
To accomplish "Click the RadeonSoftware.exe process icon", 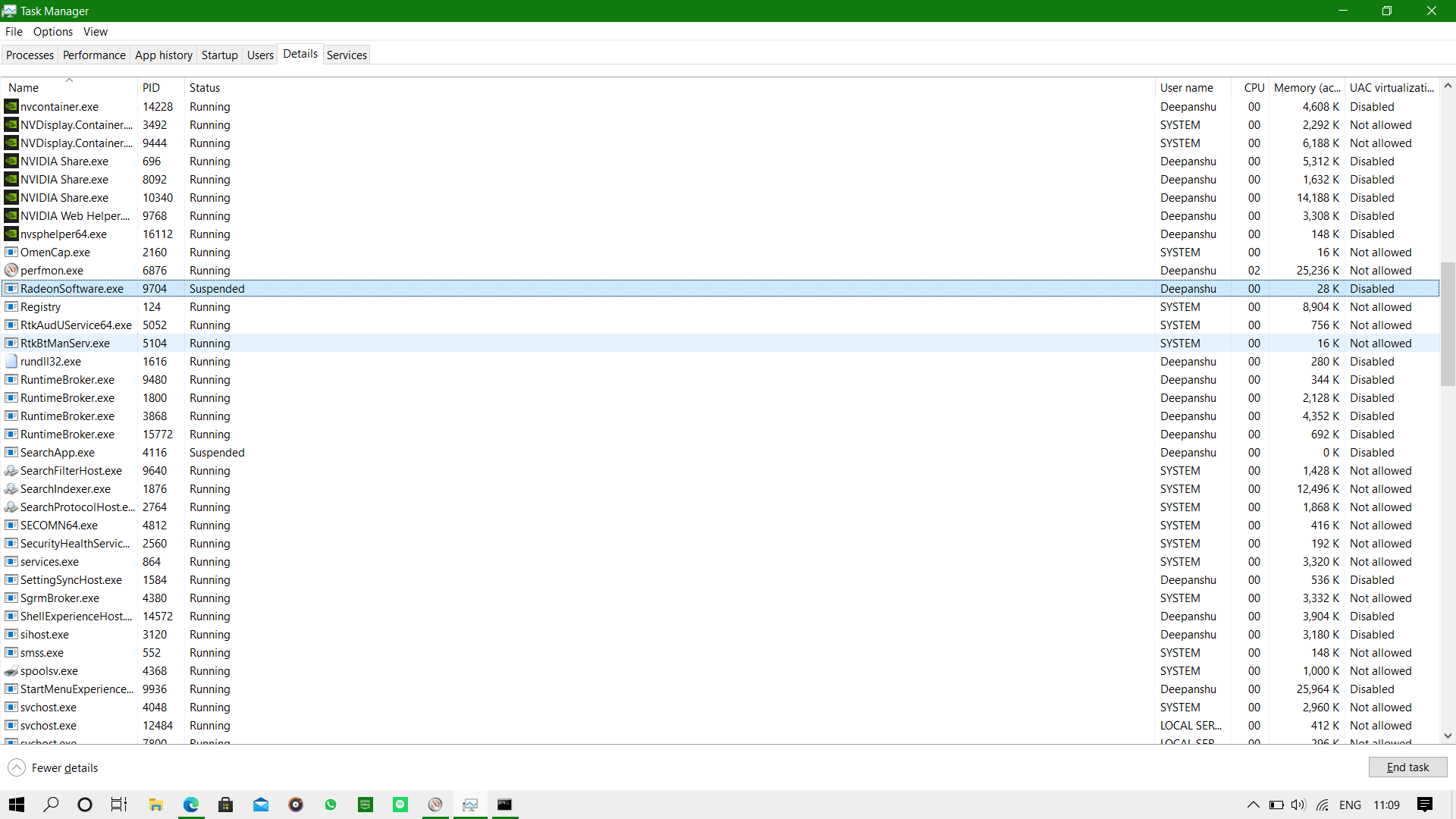I will (11, 289).
